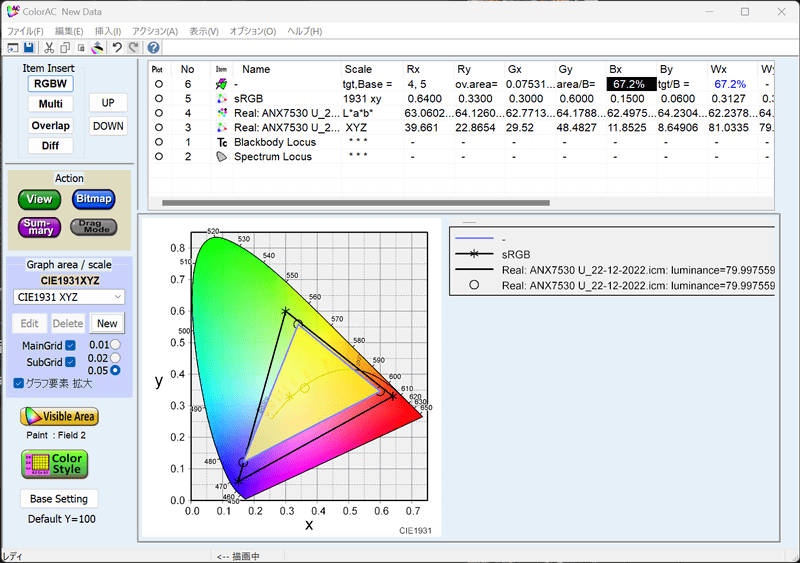Click the Visible Area button
The height and width of the screenshot is (563, 800).
point(59,416)
